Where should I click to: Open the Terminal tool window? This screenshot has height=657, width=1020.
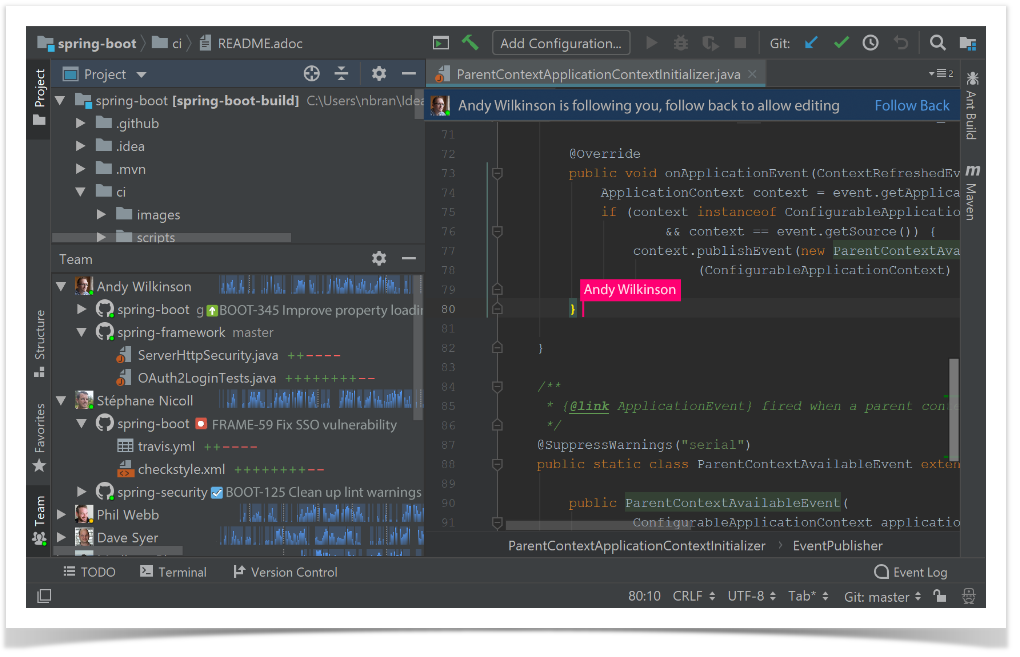click(x=173, y=572)
